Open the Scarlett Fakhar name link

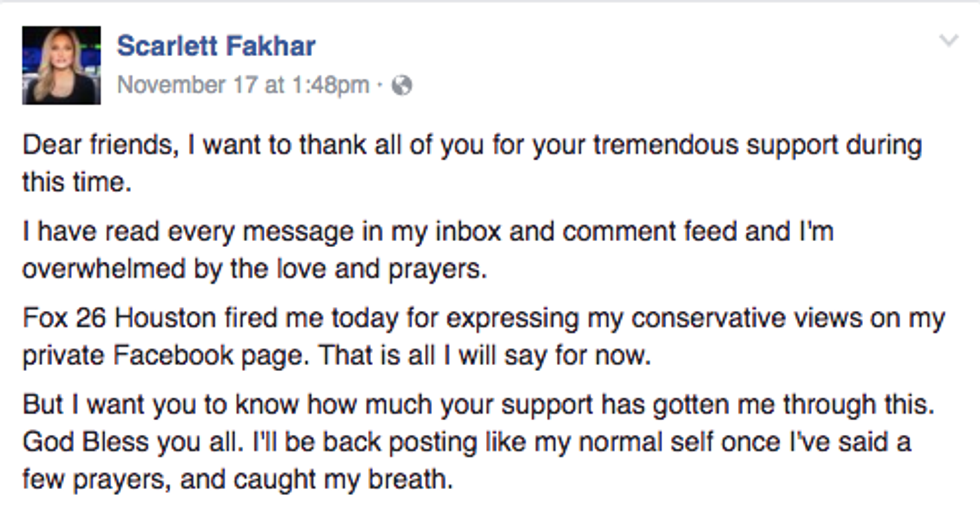216,45
